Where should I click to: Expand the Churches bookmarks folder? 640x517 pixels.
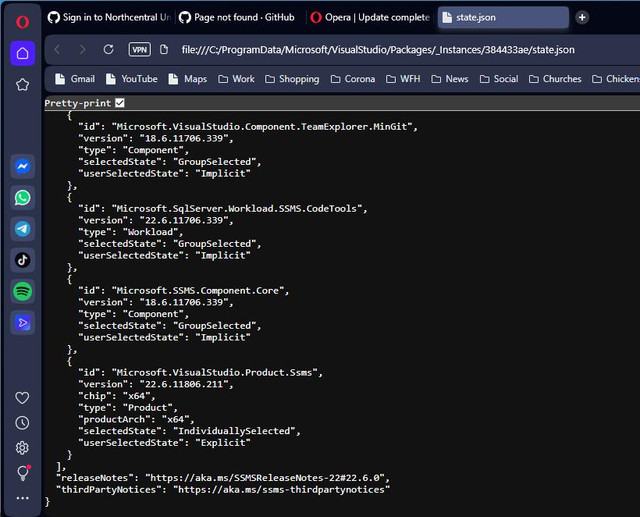(x=555, y=79)
